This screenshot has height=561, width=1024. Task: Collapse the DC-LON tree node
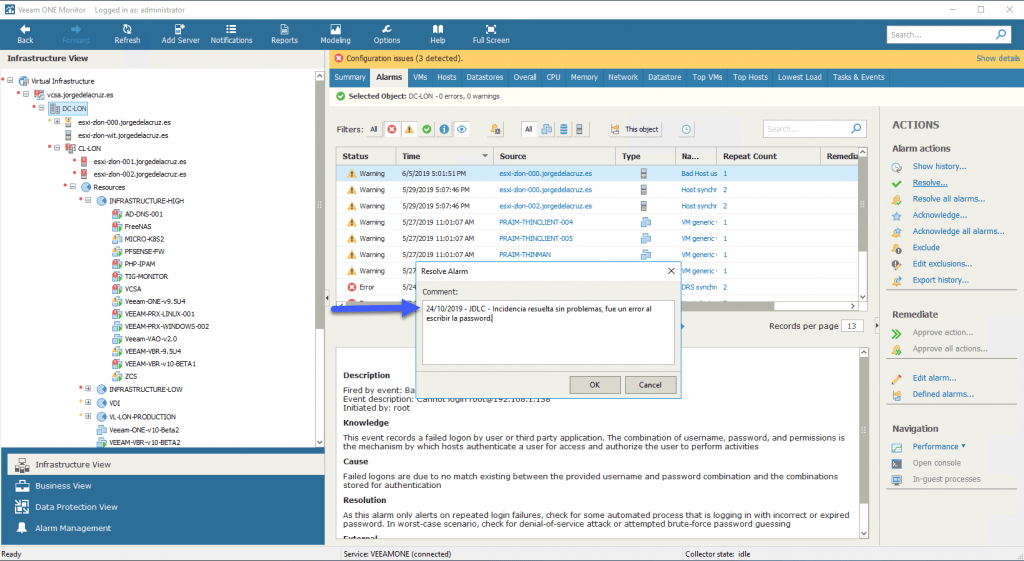pyautogui.click(x=41, y=108)
